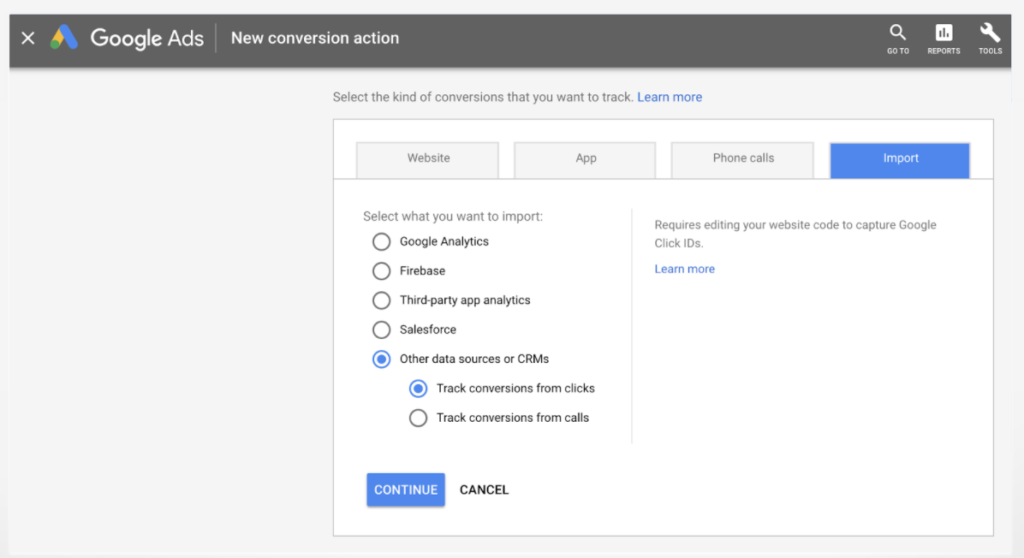Select the Salesforce radio button
This screenshot has height=558, width=1024.
[x=381, y=330]
